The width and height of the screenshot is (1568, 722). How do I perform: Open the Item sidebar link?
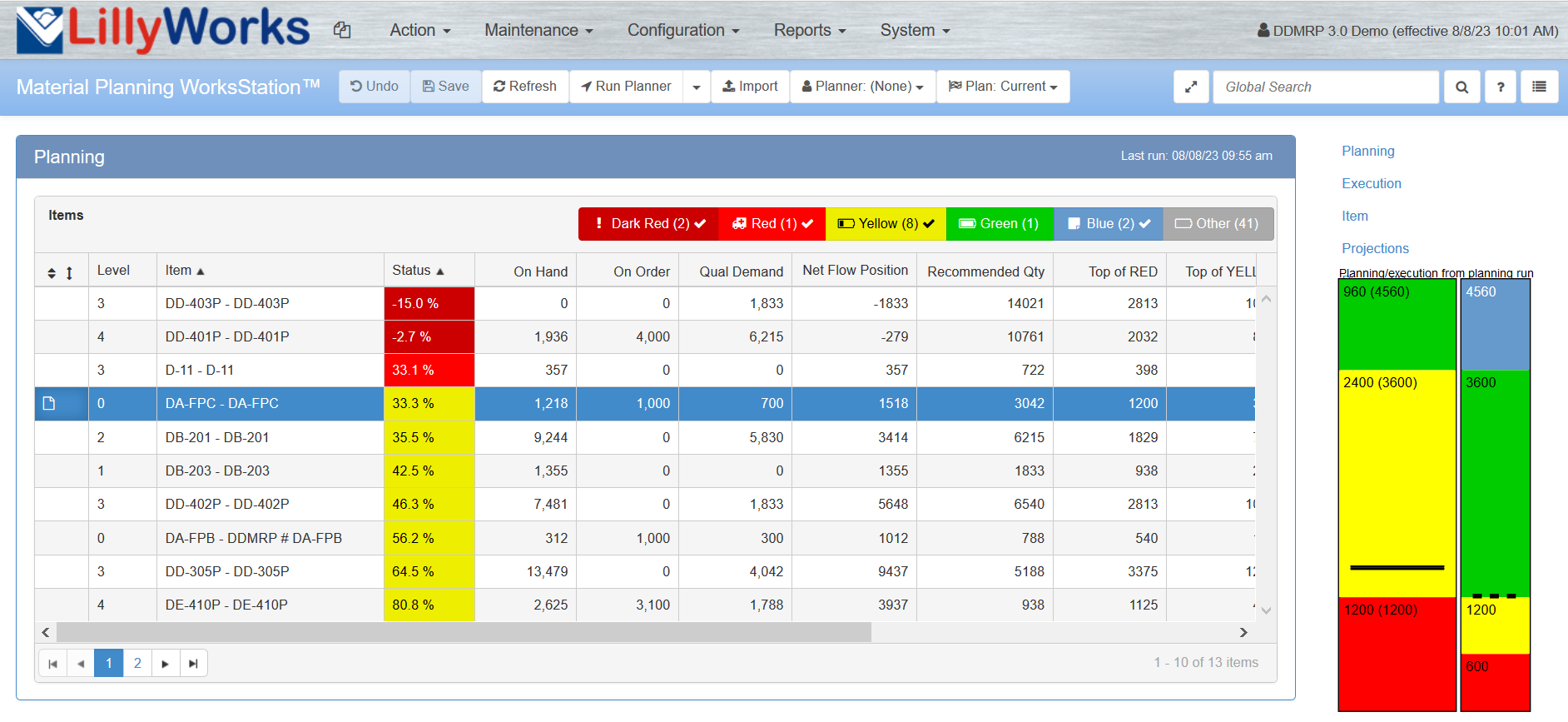point(1355,217)
